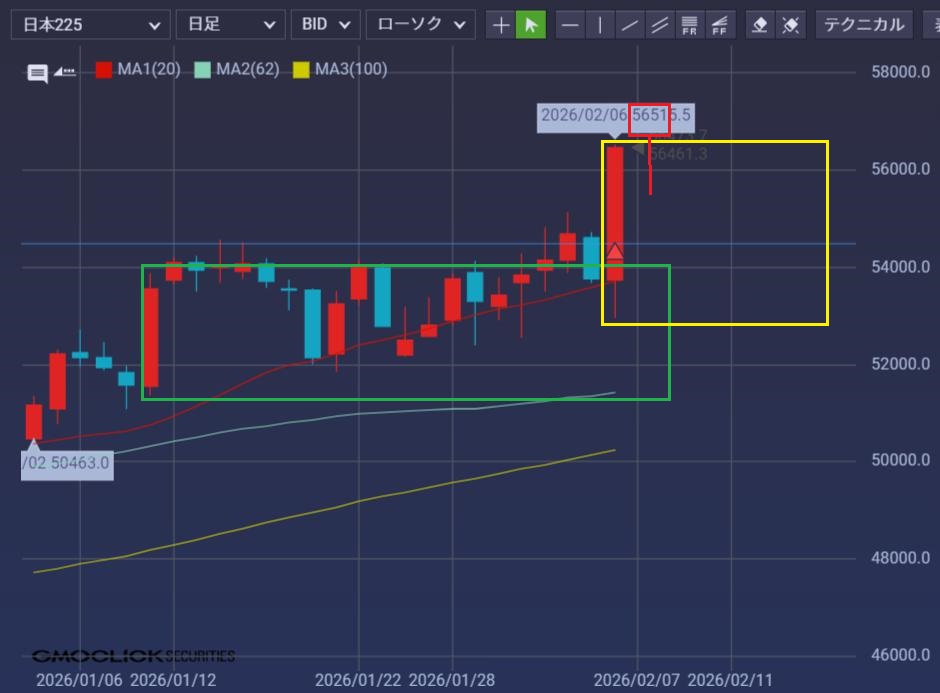Toggle the speech bubble comment display
Screen dimensions: 940x693
tap(37, 72)
